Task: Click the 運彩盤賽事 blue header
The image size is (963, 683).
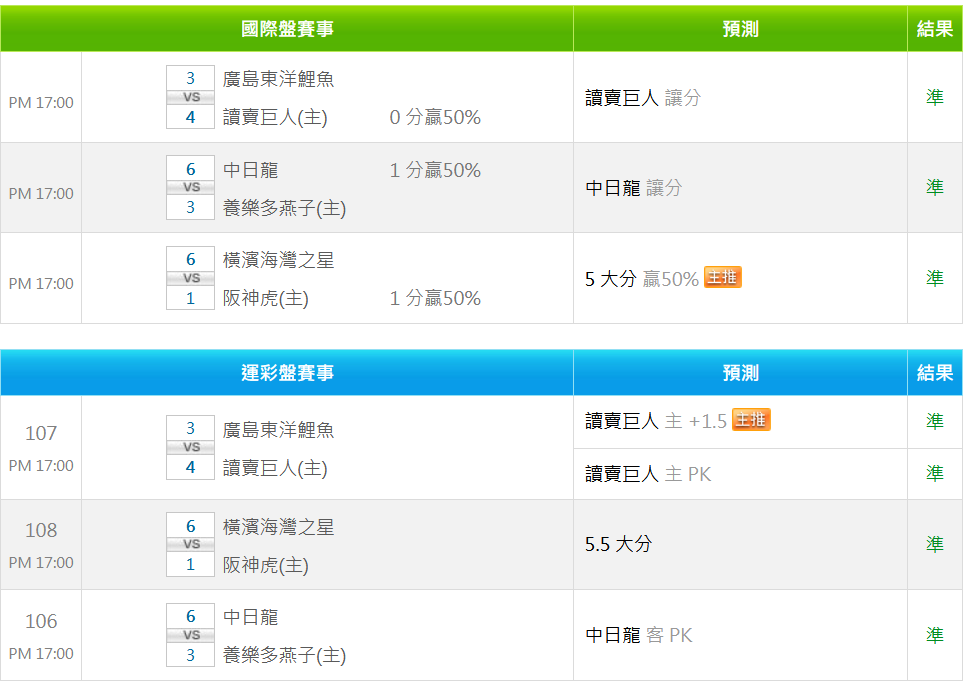Action: (287, 373)
